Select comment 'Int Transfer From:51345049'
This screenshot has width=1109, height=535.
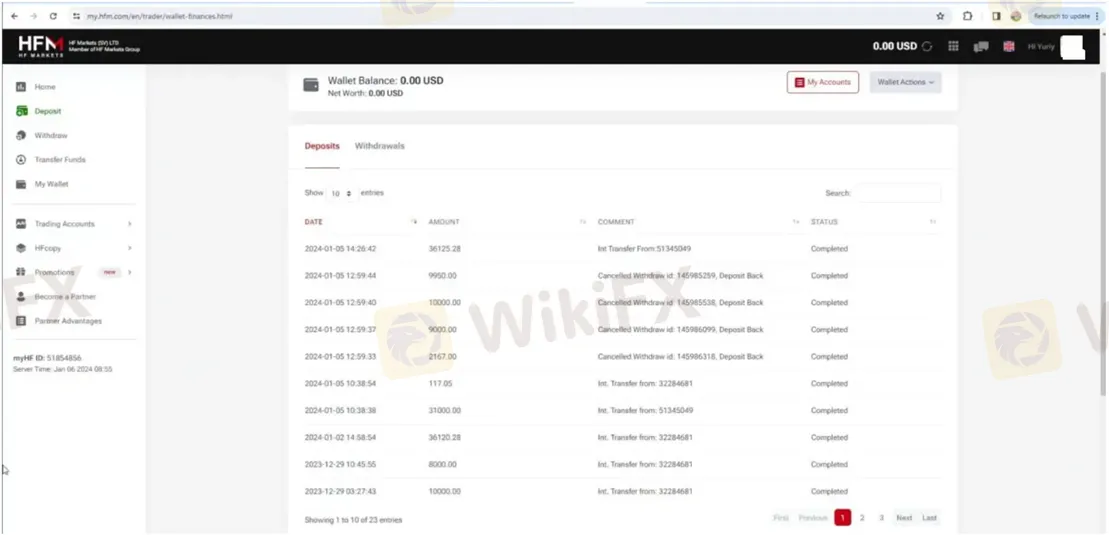[x=644, y=249]
